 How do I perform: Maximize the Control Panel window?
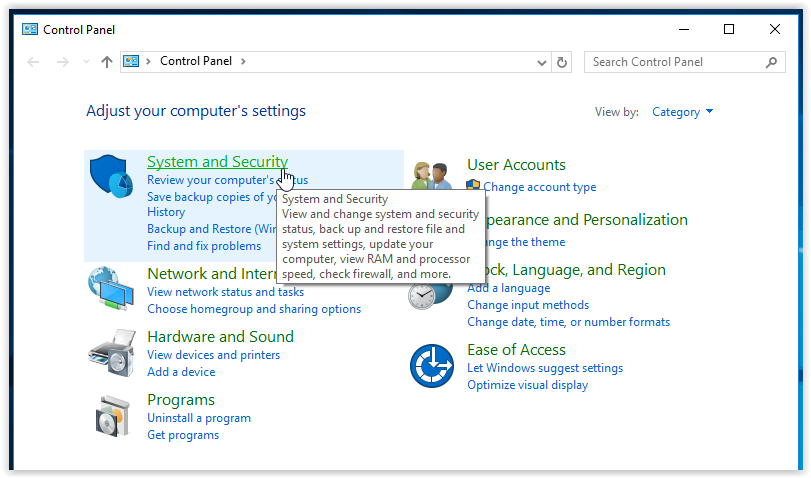[x=729, y=29]
